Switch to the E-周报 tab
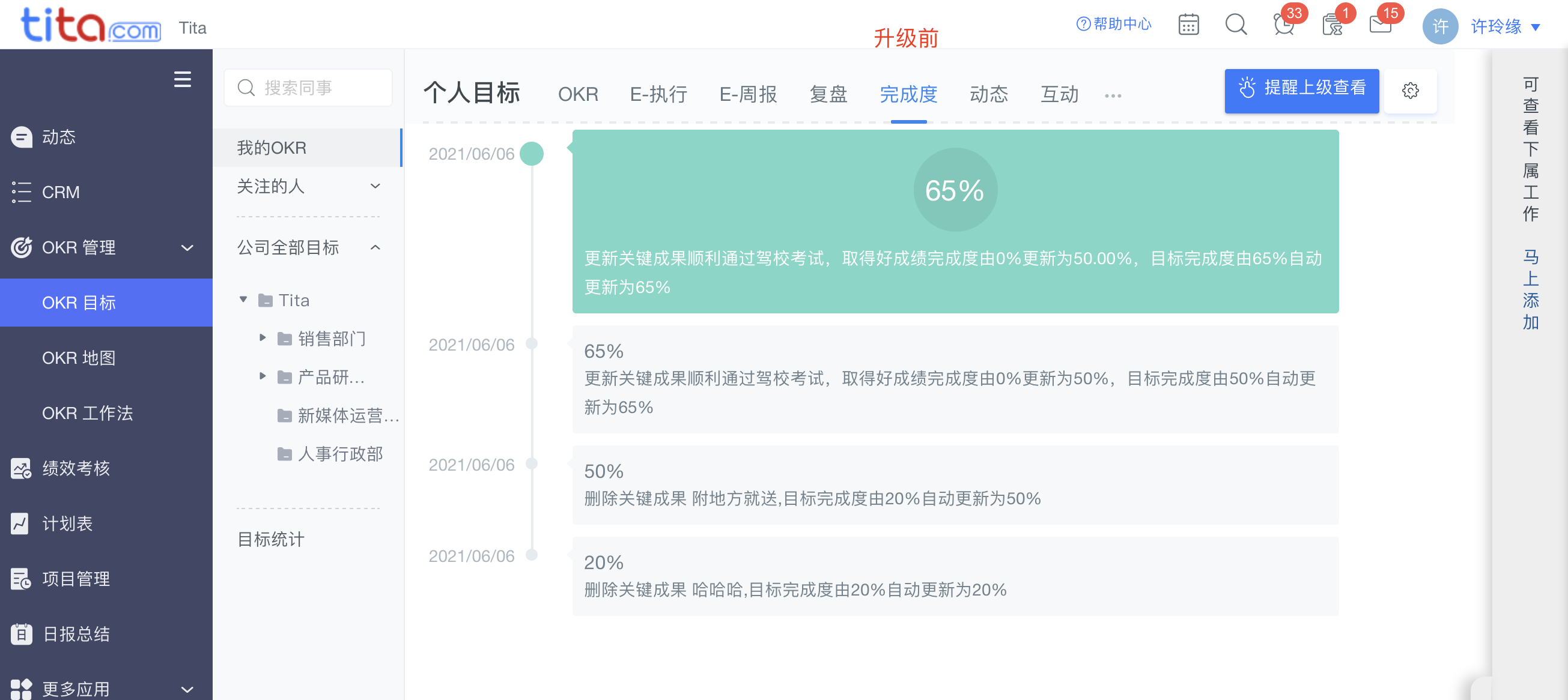The image size is (1568, 700). [x=747, y=94]
